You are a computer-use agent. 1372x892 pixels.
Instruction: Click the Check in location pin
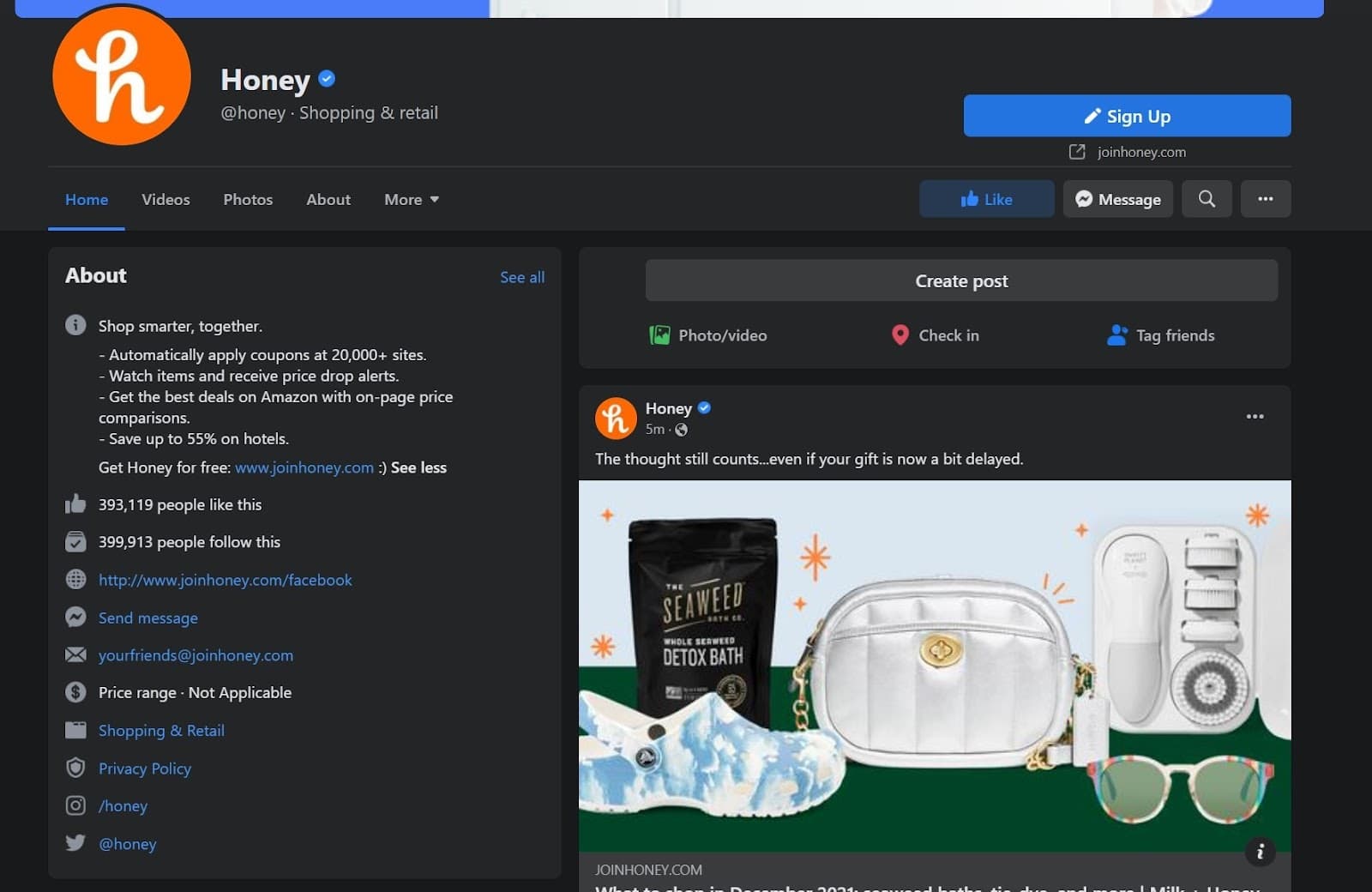point(900,335)
